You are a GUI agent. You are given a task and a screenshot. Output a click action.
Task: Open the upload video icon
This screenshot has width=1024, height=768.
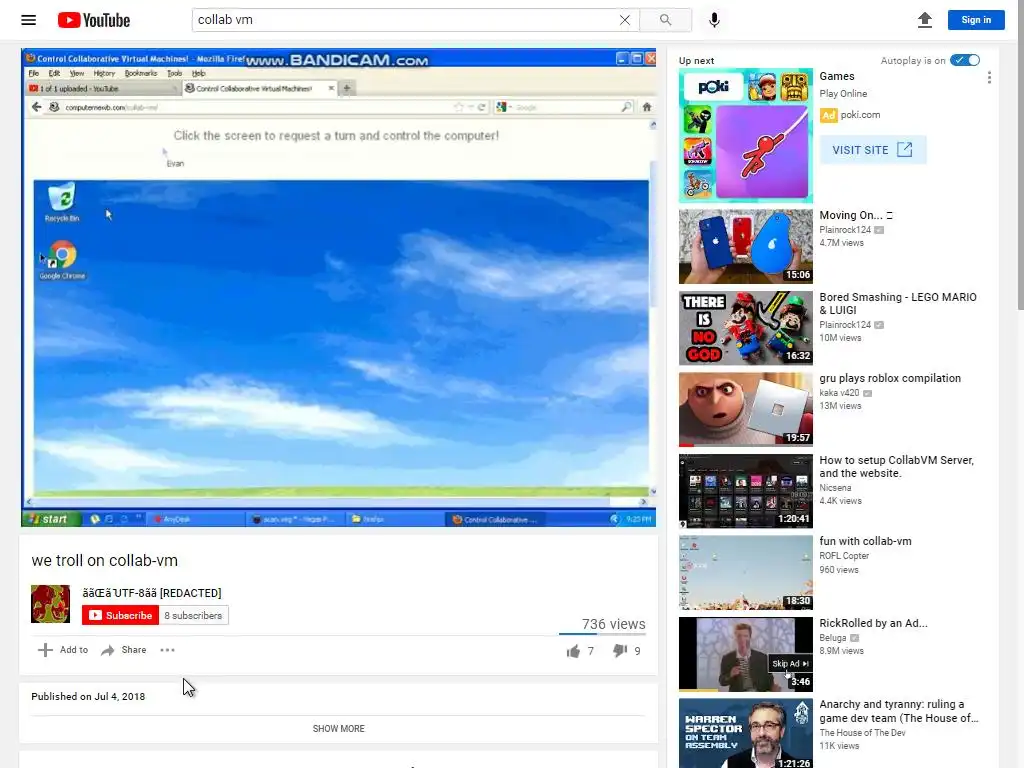coord(925,20)
